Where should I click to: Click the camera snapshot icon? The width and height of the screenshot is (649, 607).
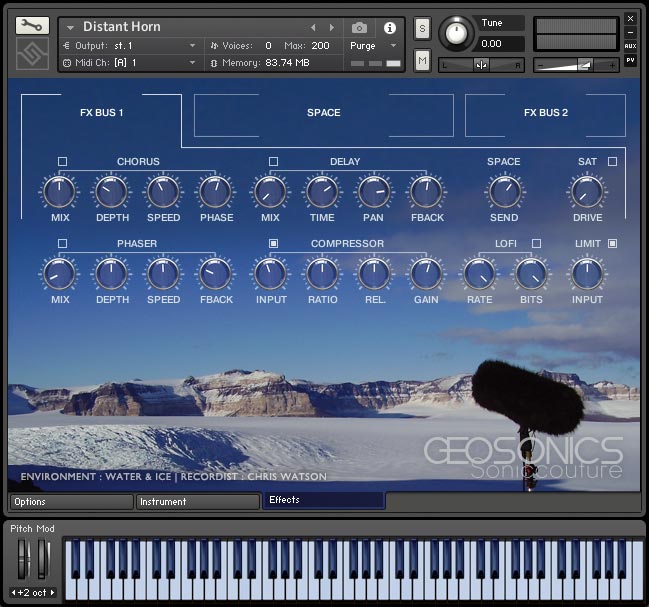coord(359,27)
